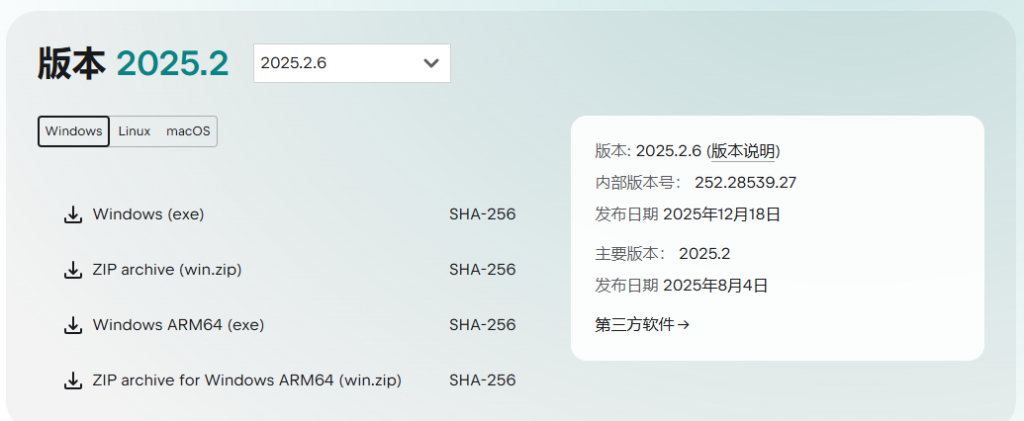Click the download icon beside Windows (exe)

tap(72, 215)
